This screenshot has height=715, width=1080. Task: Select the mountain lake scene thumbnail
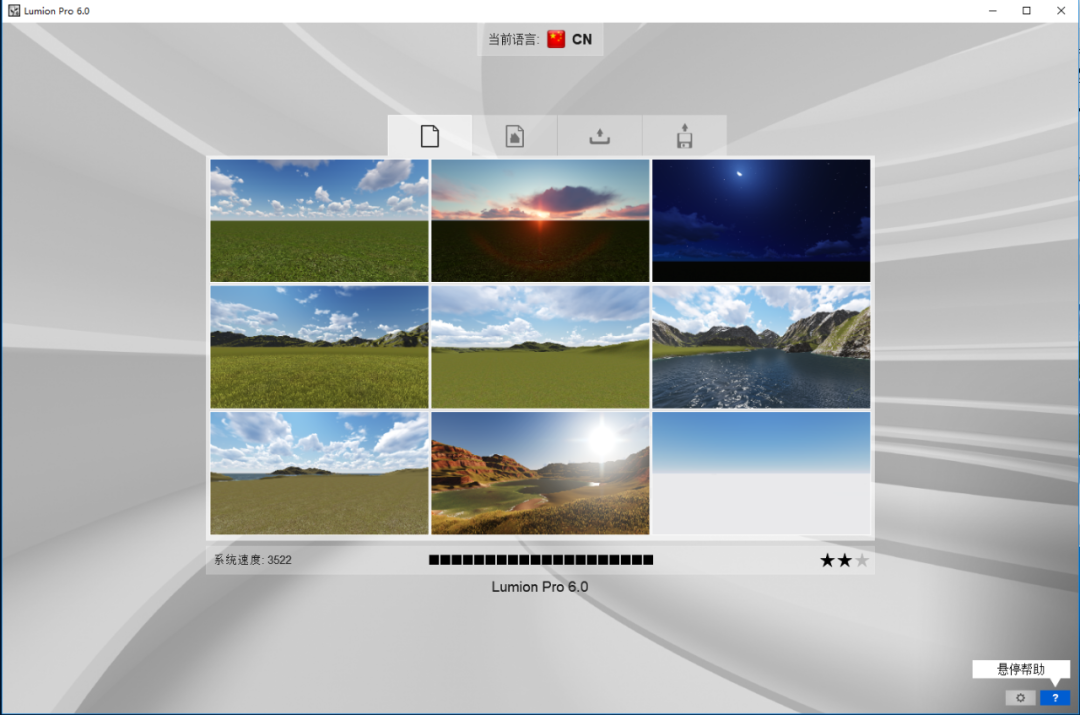pyautogui.click(x=761, y=347)
